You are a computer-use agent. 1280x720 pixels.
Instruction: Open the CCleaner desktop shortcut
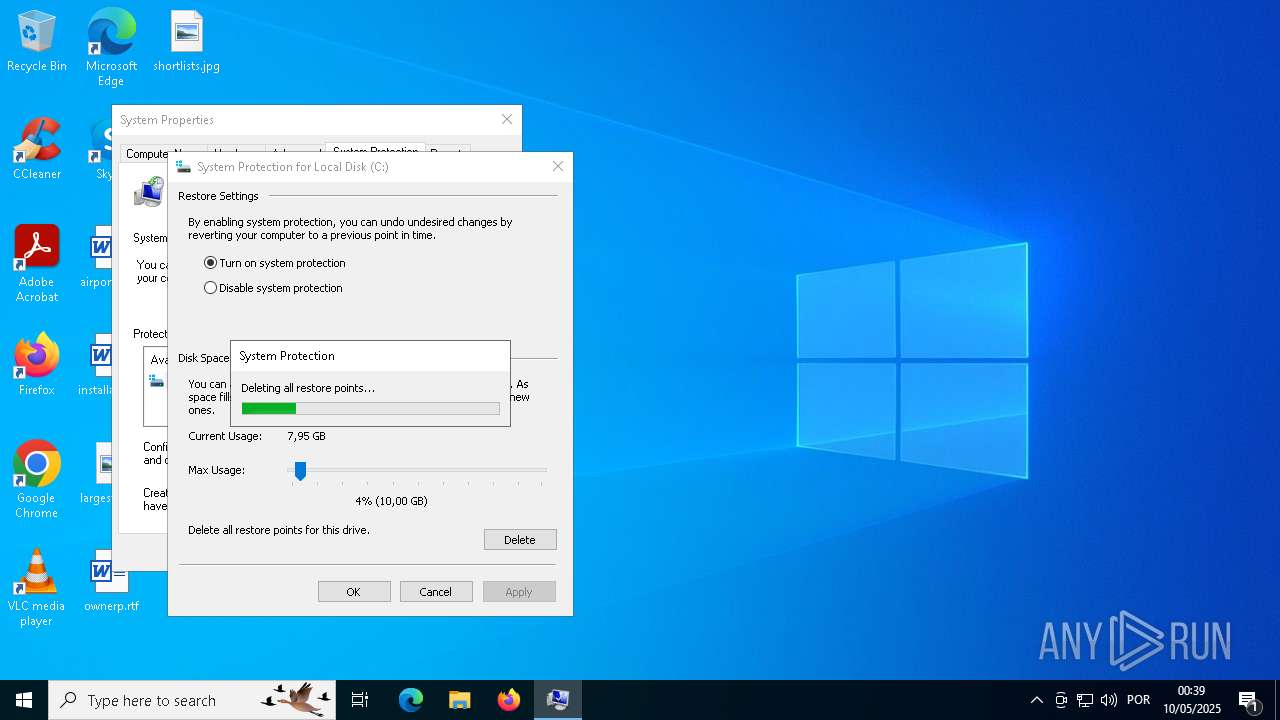click(x=37, y=150)
